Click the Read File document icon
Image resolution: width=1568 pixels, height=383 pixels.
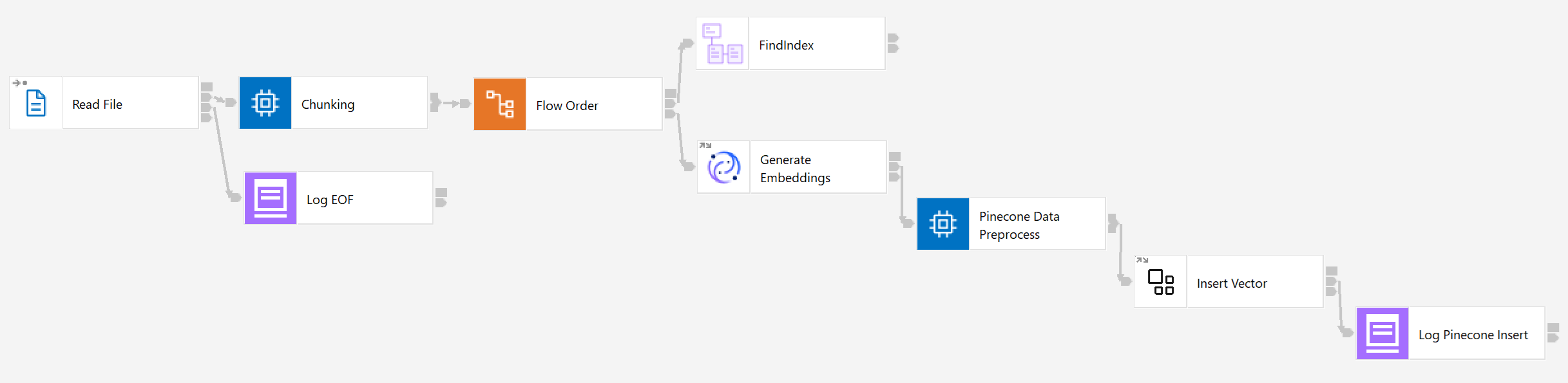36,103
